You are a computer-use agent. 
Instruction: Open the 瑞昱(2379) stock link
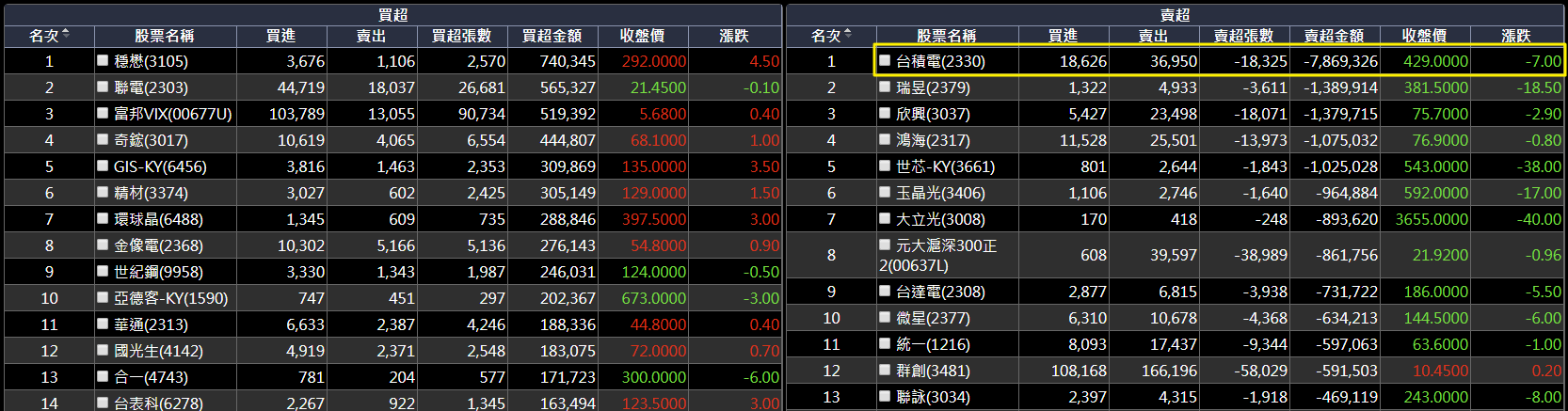click(933, 87)
